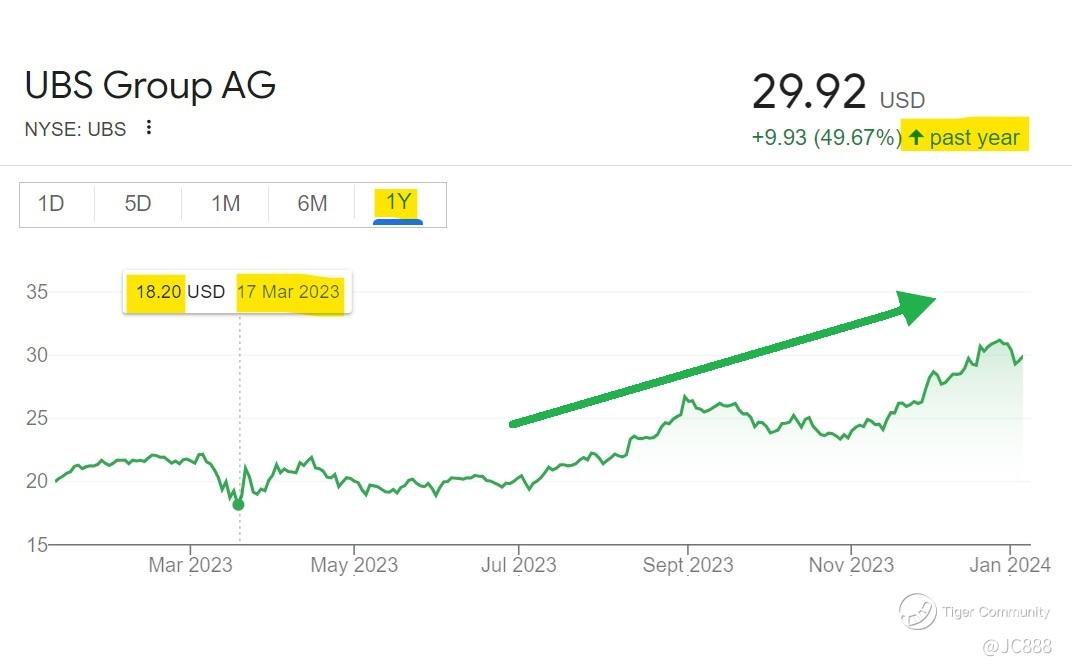Switch to the 6M chart range

click(312, 204)
